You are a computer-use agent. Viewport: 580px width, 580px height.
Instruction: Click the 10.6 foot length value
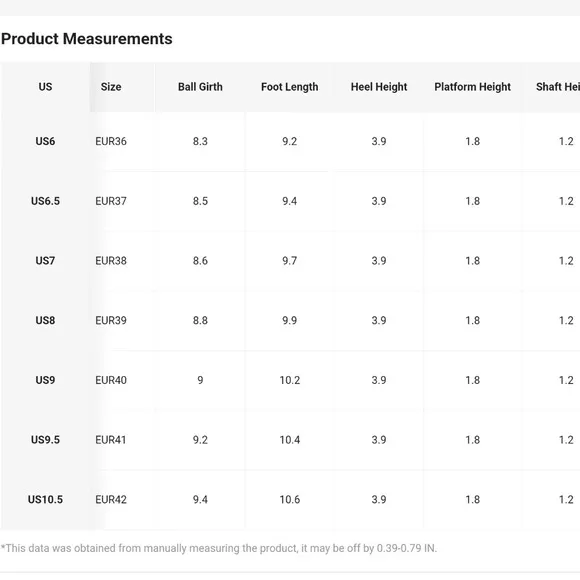coord(290,500)
